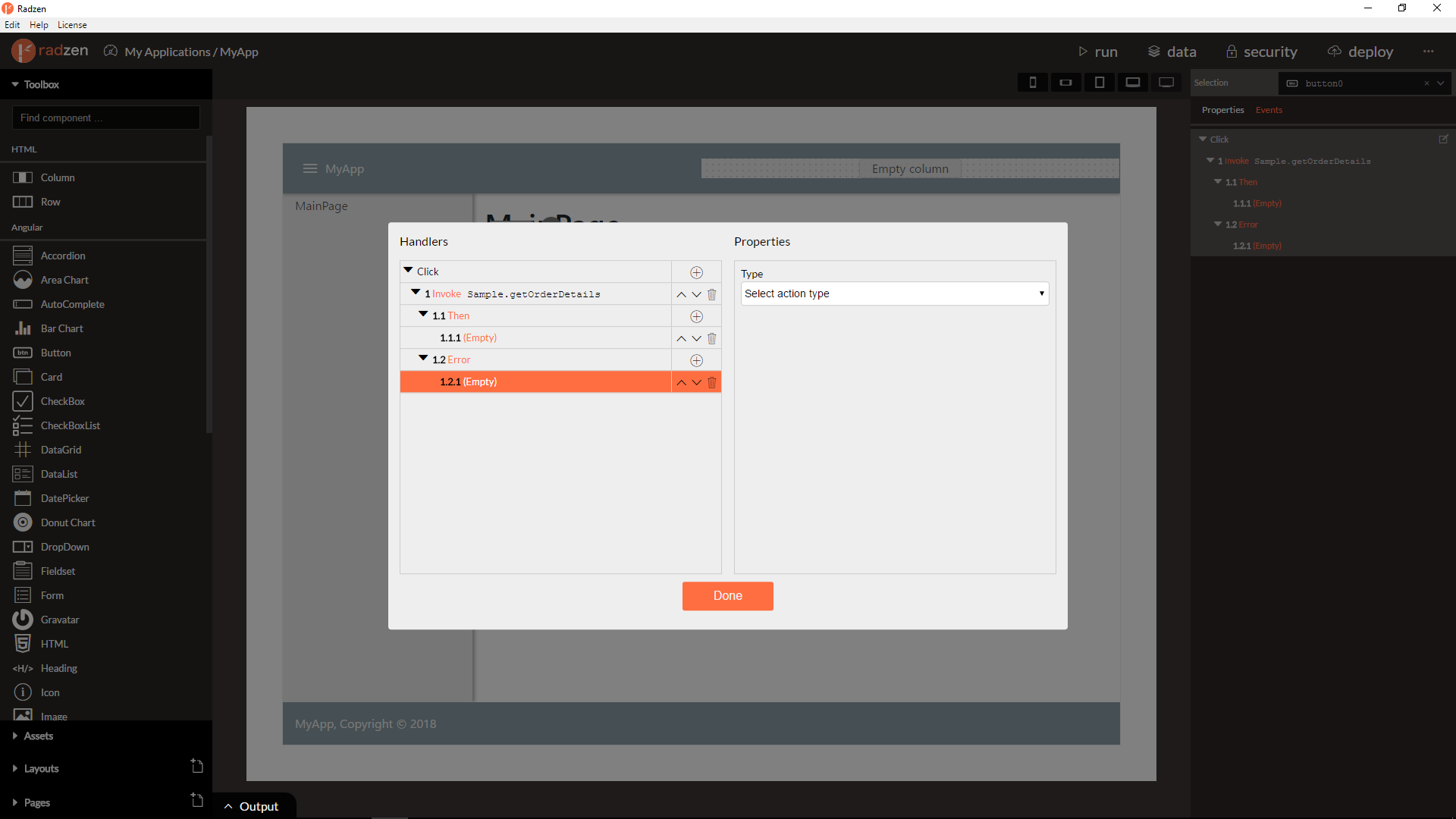1456x819 pixels.
Task: Expand the Assets panel
Action: pos(38,736)
